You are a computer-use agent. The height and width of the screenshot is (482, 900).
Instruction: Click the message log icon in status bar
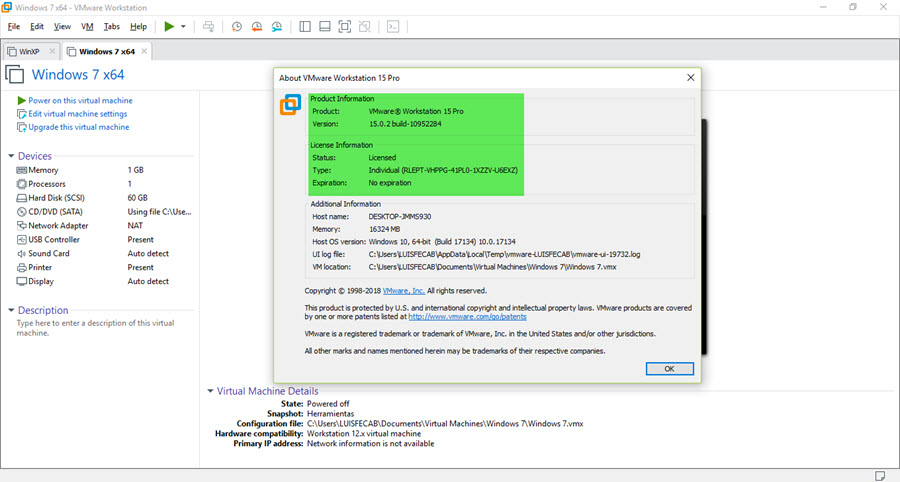[879, 476]
